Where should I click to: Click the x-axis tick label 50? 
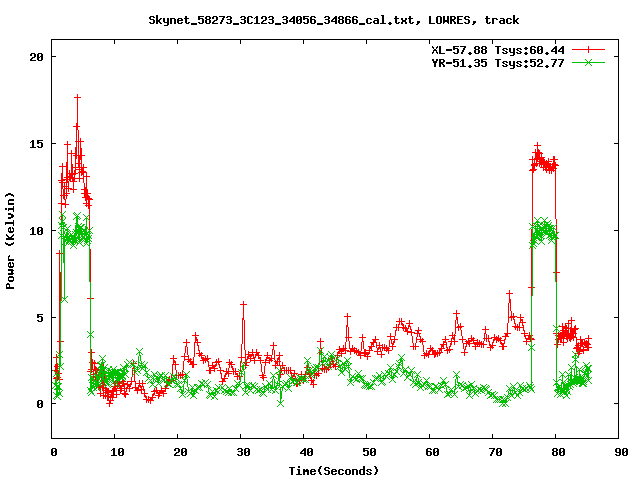[369, 452]
